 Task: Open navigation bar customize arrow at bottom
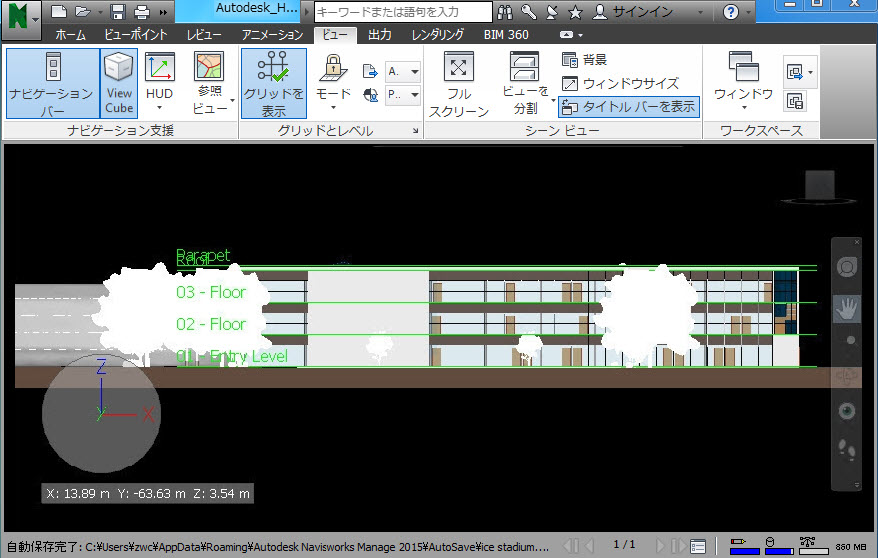[x=857, y=485]
